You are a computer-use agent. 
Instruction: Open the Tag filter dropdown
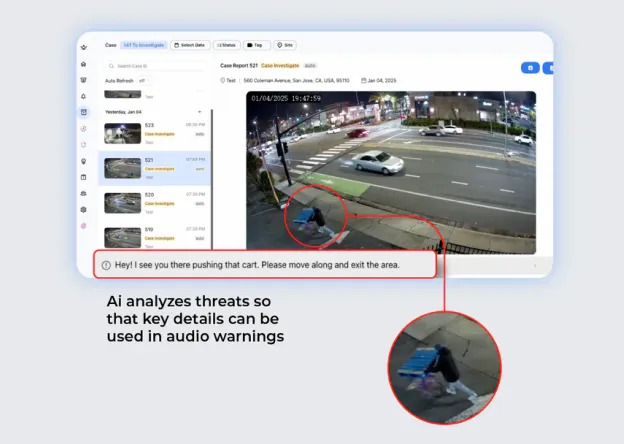pyautogui.click(x=256, y=45)
